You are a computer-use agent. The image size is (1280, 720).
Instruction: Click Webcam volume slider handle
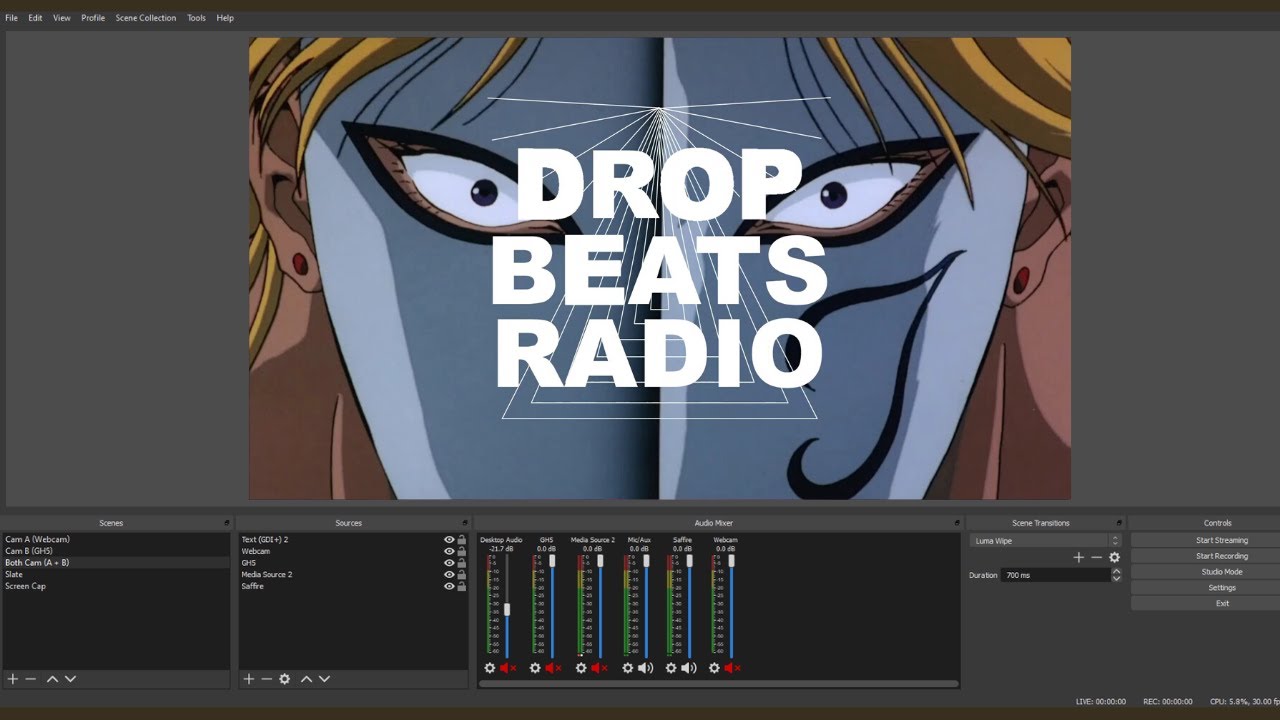click(731, 561)
